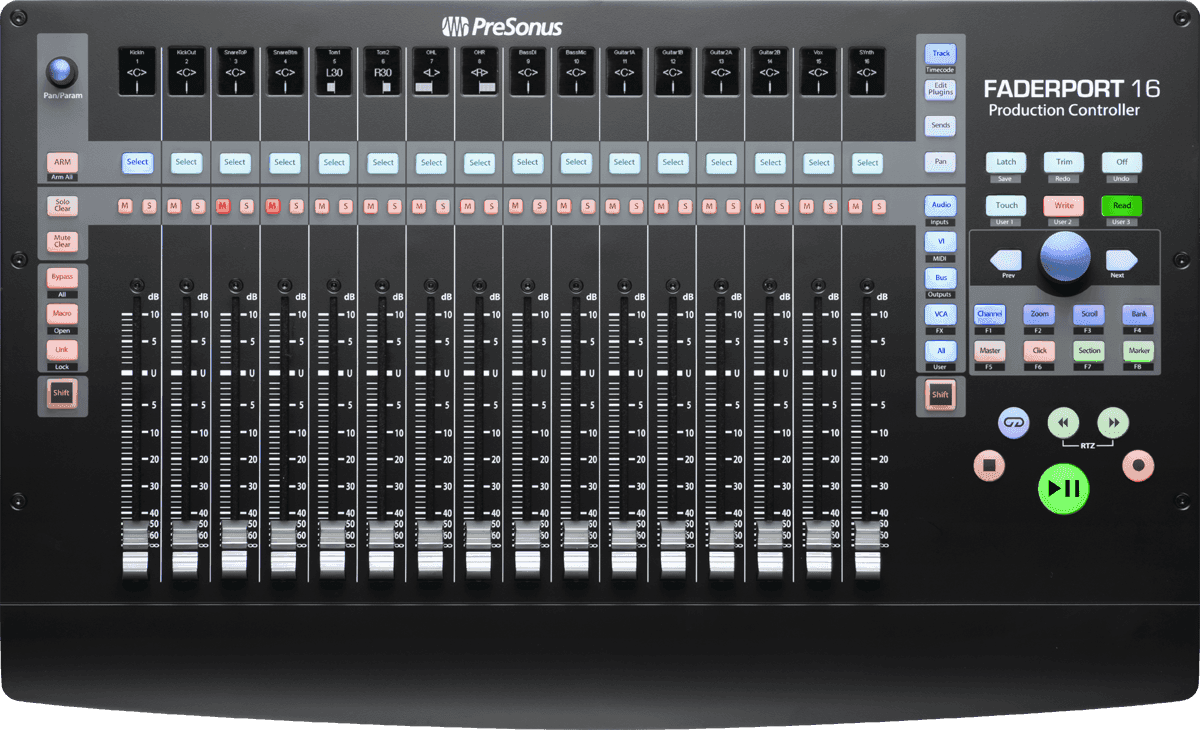Switch fader mode to Edit Plugins
The height and width of the screenshot is (730, 1200).
tap(940, 90)
